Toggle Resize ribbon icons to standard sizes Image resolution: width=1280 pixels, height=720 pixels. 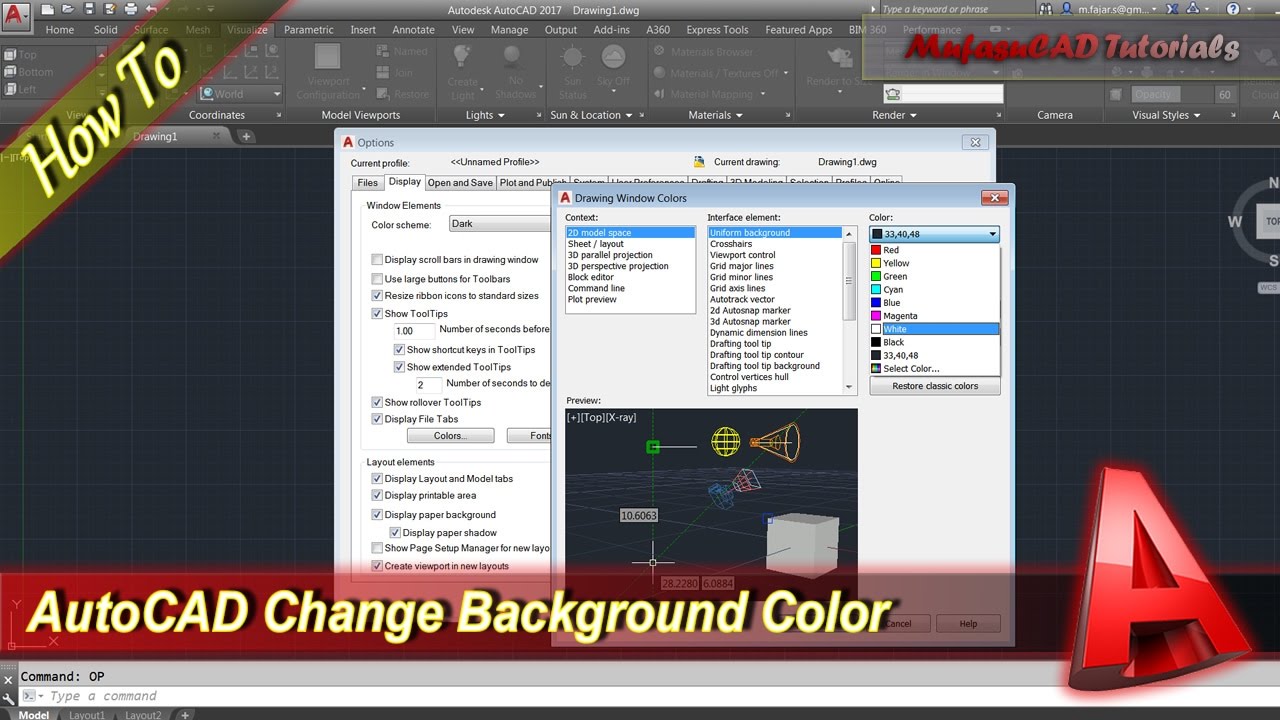(377, 296)
